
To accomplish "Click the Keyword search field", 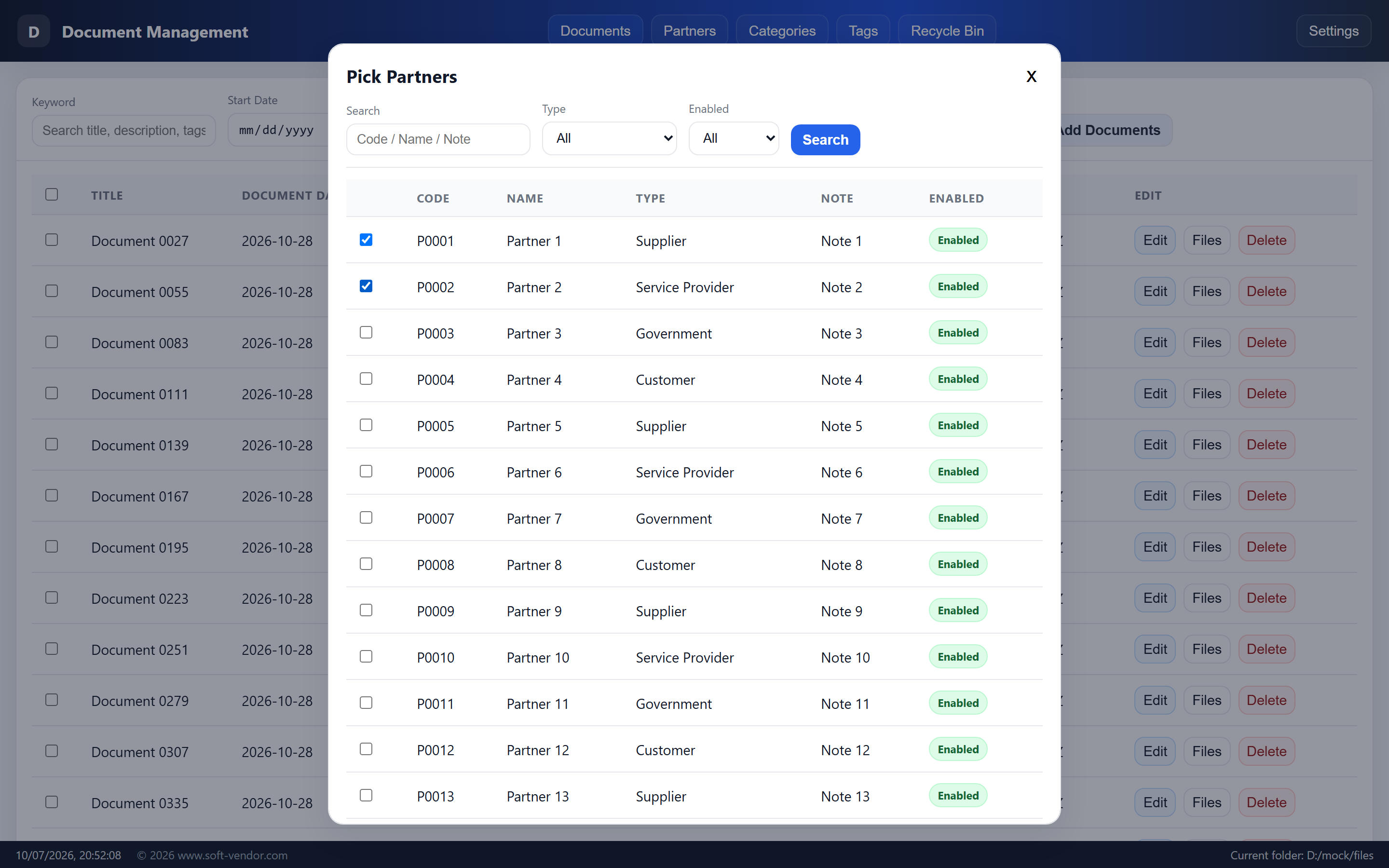I will coord(124,130).
